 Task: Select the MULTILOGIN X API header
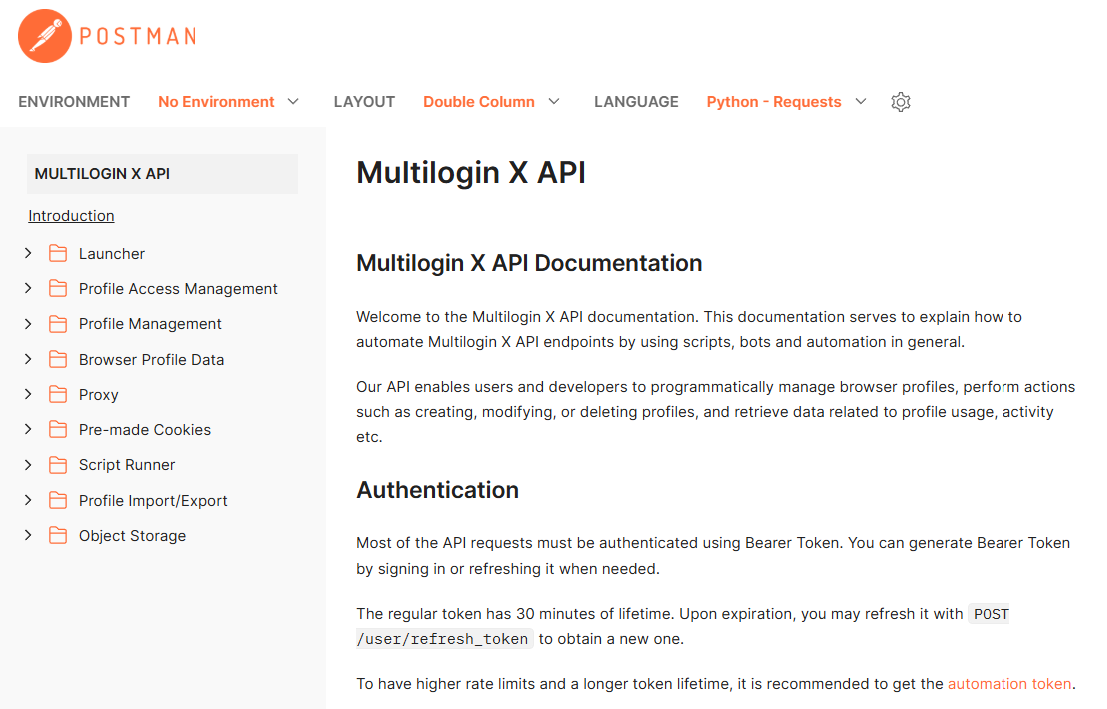pos(102,173)
